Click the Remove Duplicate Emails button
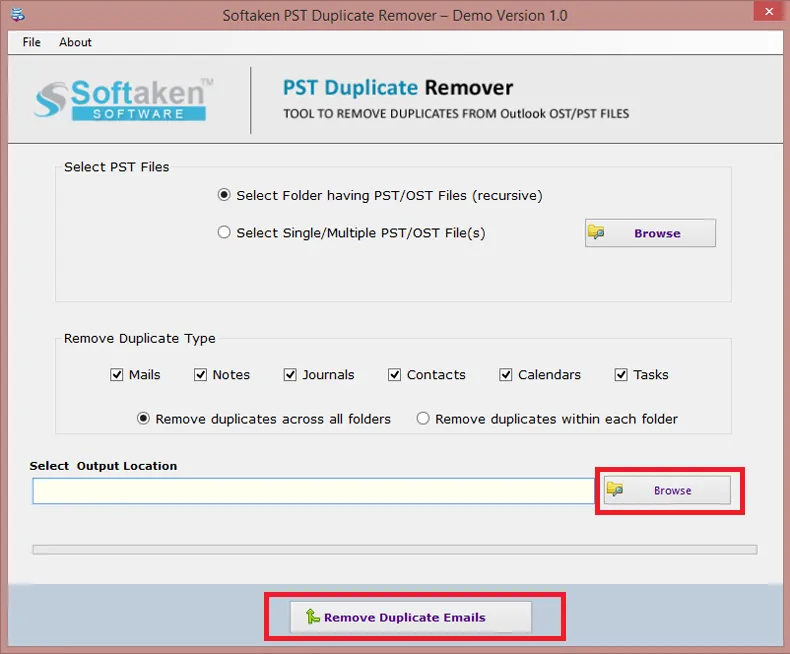This screenshot has height=654, width=790. pos(411,617)
